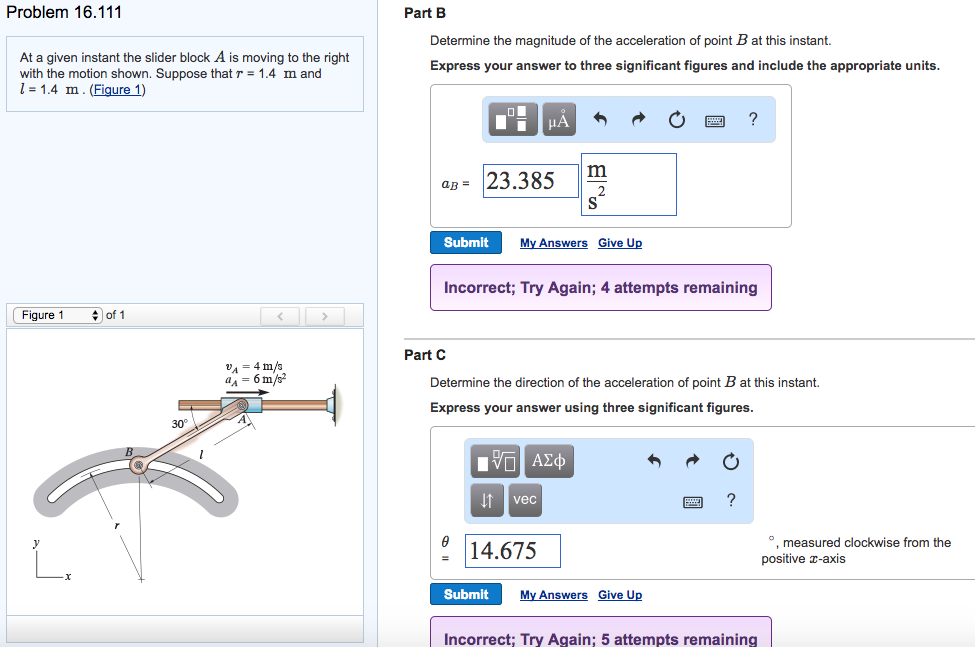Open the math template icon in Part C
This screenshot has width=975, height=647.
tap(494, 461)
